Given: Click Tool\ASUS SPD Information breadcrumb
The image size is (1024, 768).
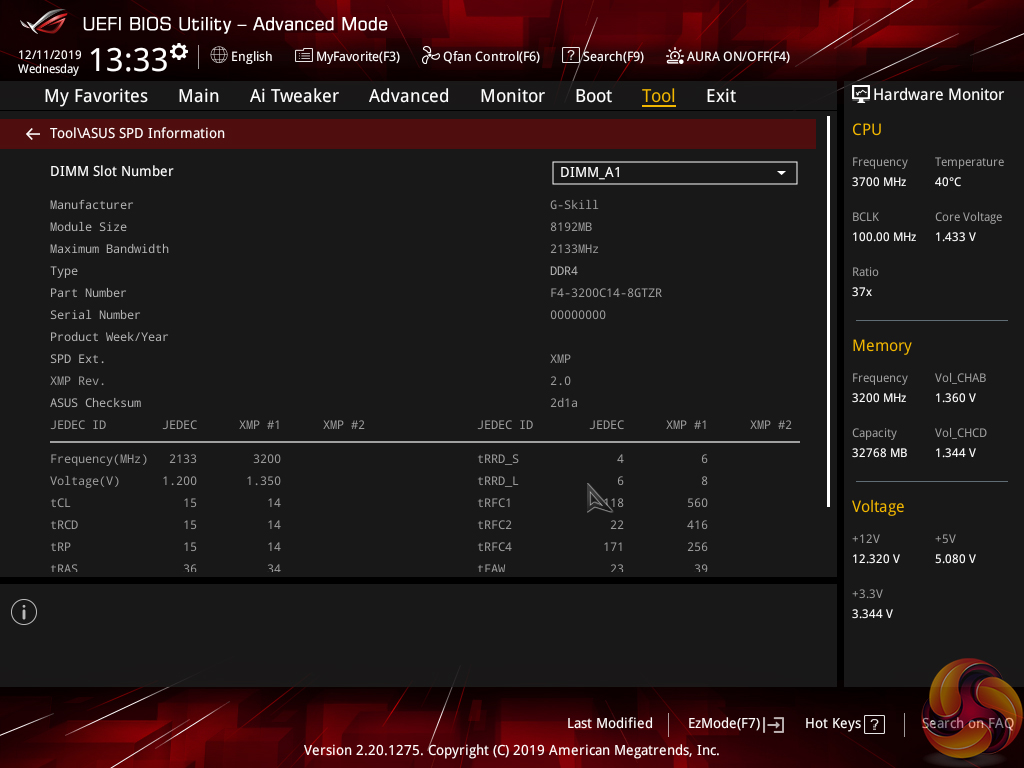Looking at the screenshot, I should click(x=137, y=133).
